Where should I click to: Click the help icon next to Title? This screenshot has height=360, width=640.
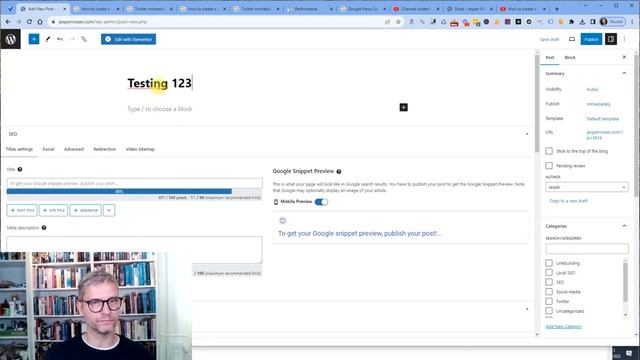coord(20,169)
